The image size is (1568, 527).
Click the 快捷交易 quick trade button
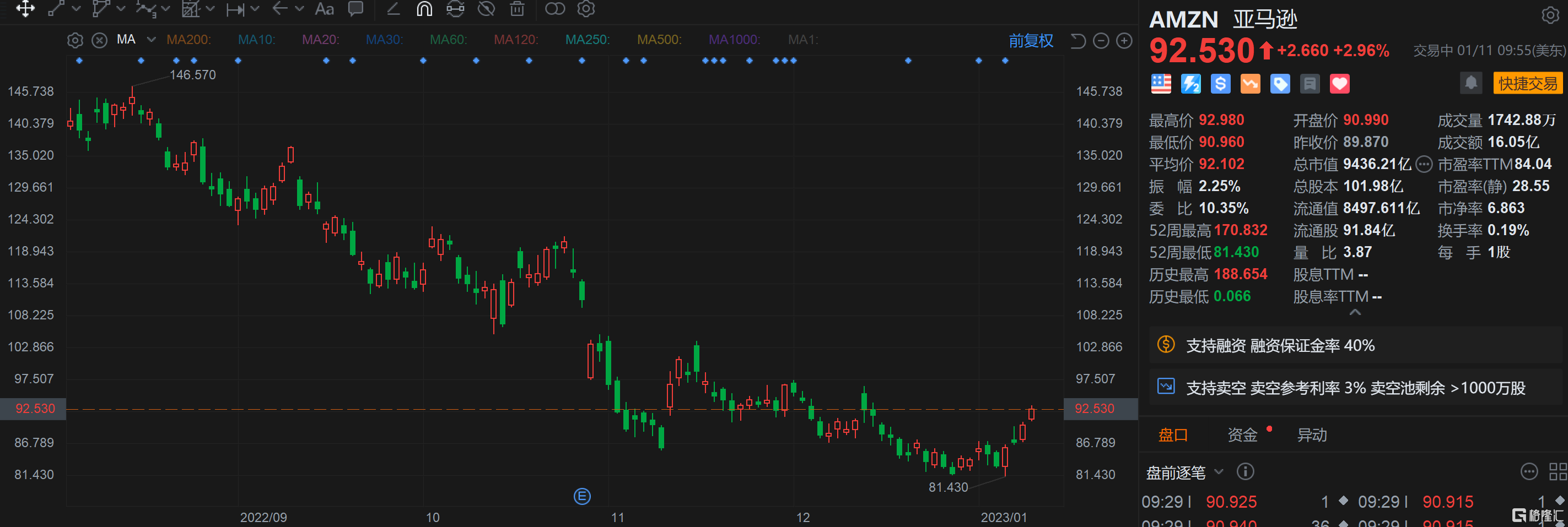[1527, 83]
